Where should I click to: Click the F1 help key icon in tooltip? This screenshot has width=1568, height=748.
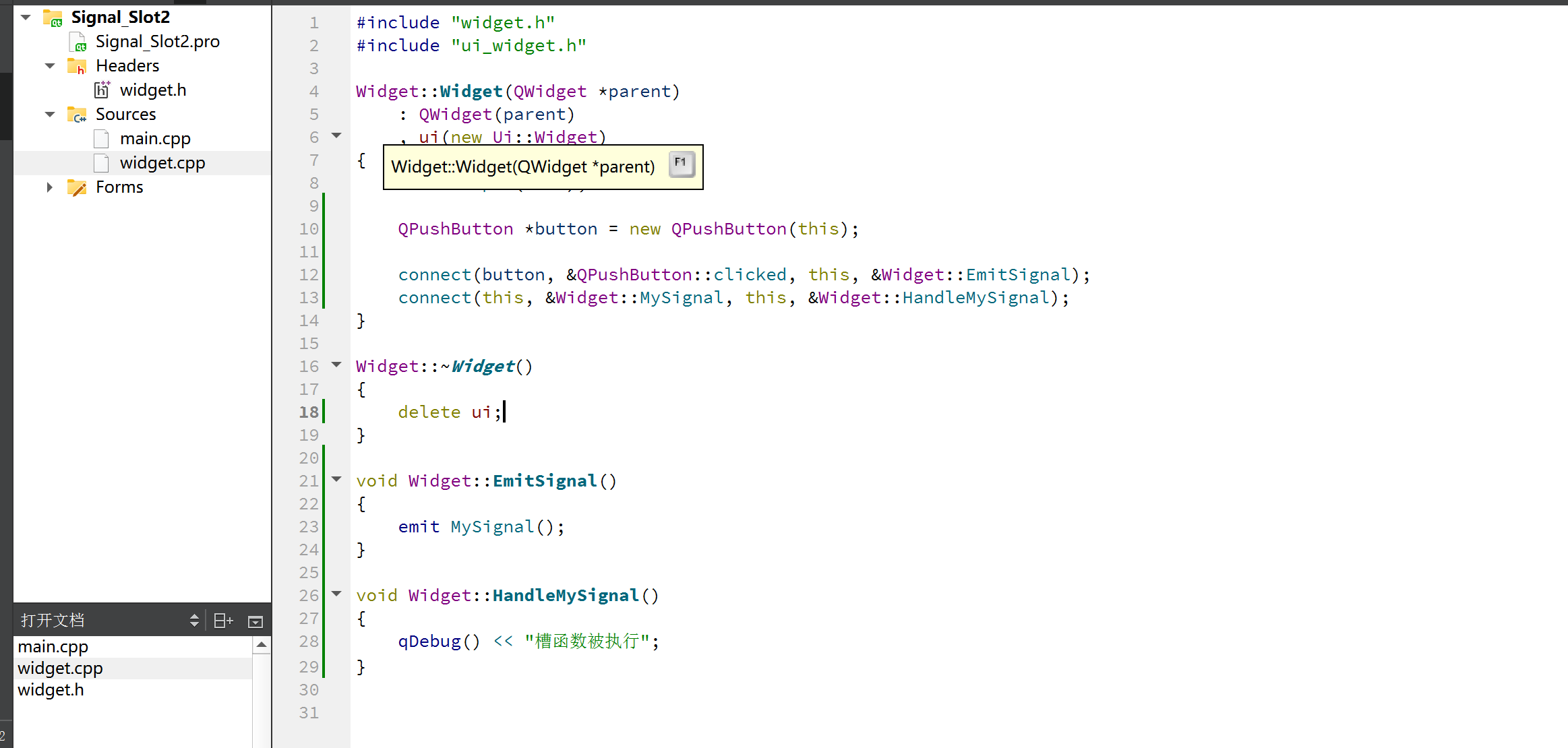[x=681, y=164]
